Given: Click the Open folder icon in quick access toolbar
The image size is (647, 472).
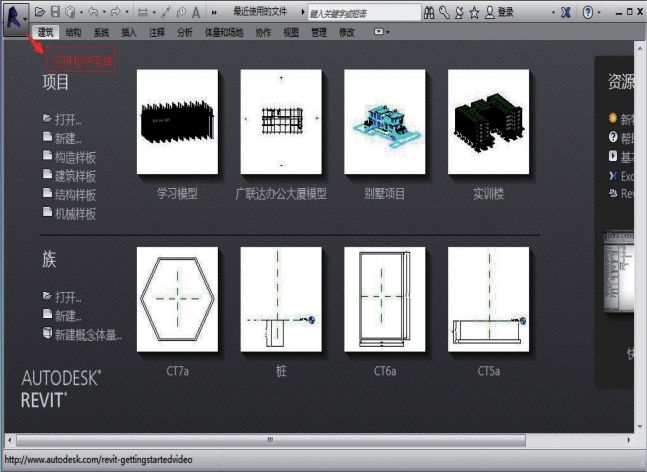Looking at the screenshot, I should coord(40,12).
